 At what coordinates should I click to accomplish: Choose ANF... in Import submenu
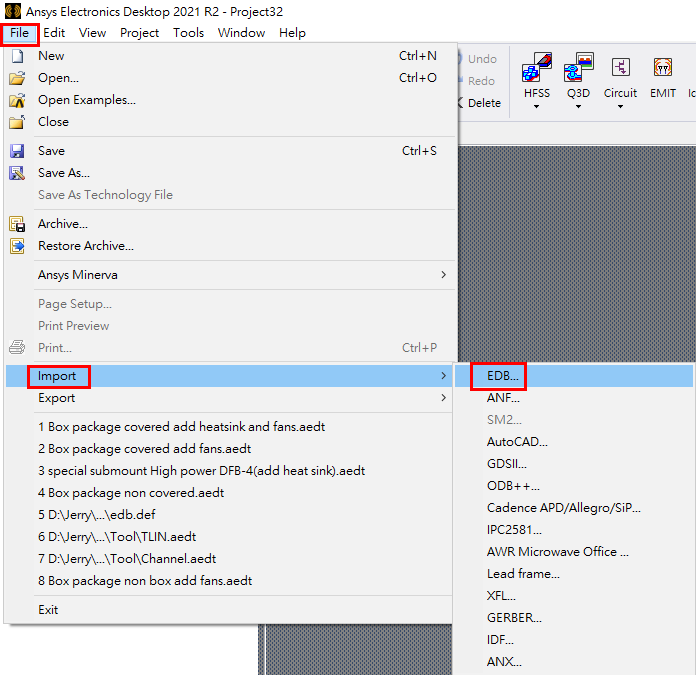[x=573, y=398]
